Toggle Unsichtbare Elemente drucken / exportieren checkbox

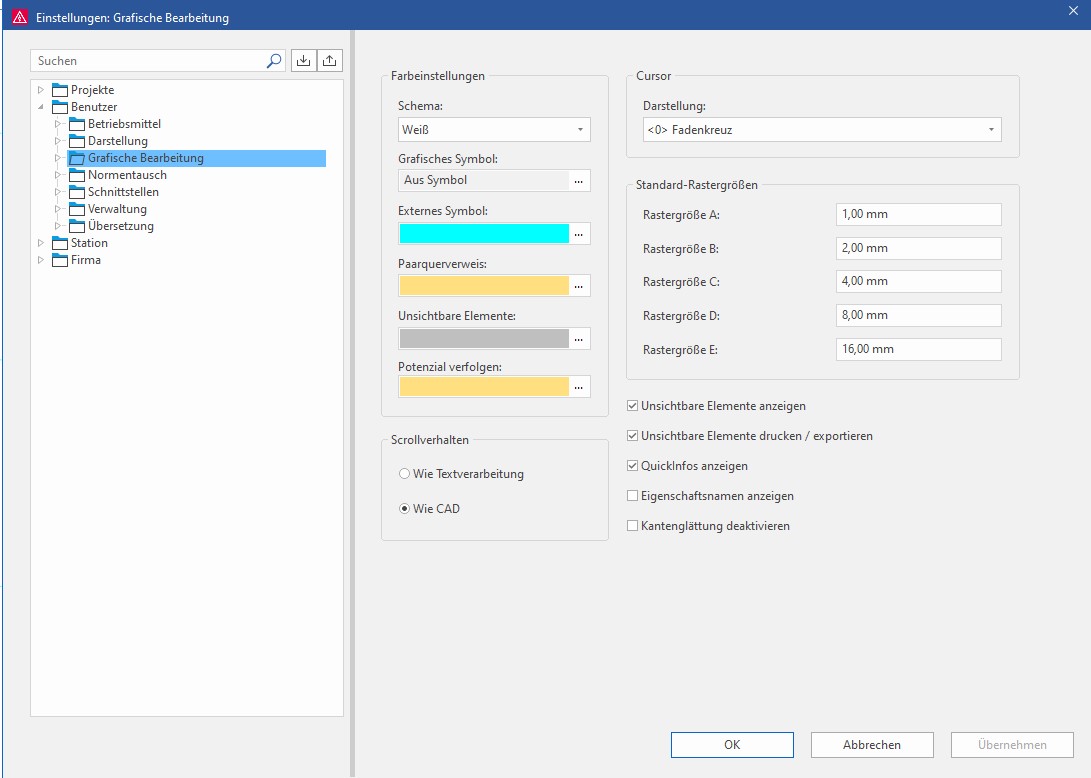[632, 436]
